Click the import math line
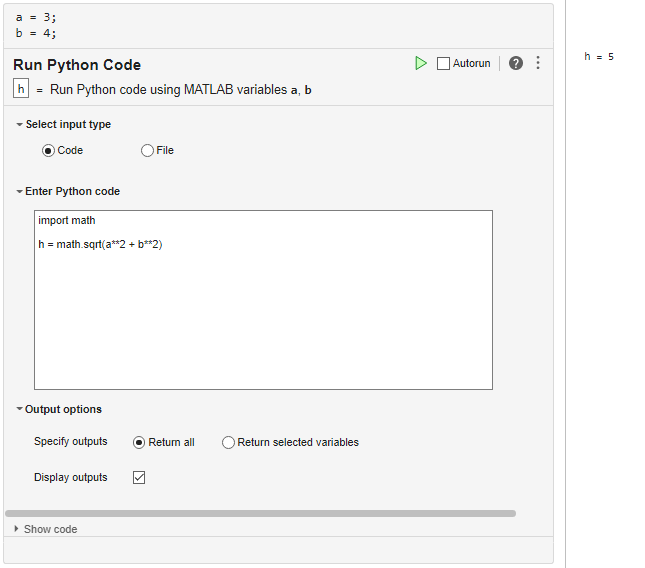This screenshot has height=568, width=645. (67, 220)
